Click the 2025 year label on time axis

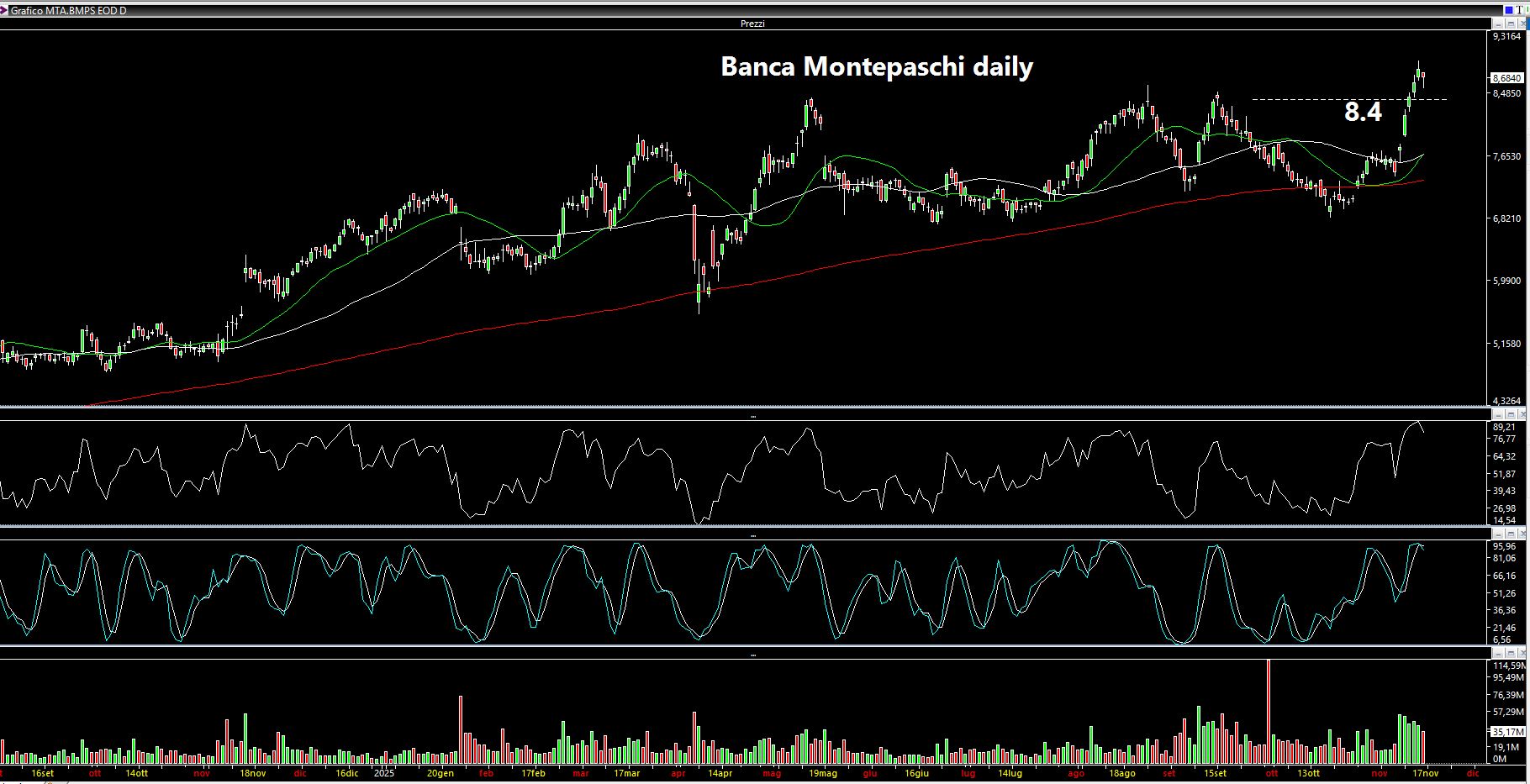(384, 773)
